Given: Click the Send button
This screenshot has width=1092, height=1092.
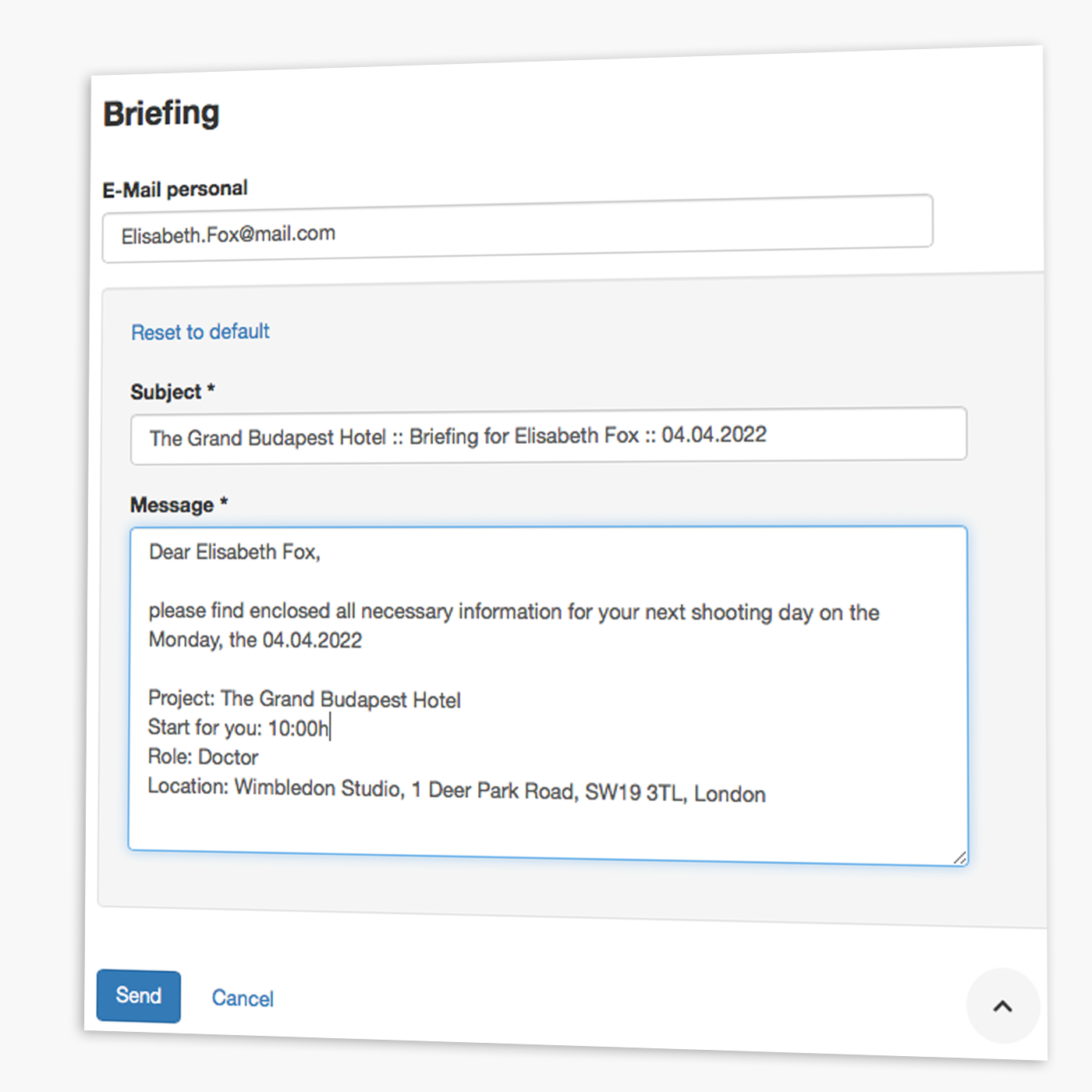Looking at the screenshot, I should 138,996.
